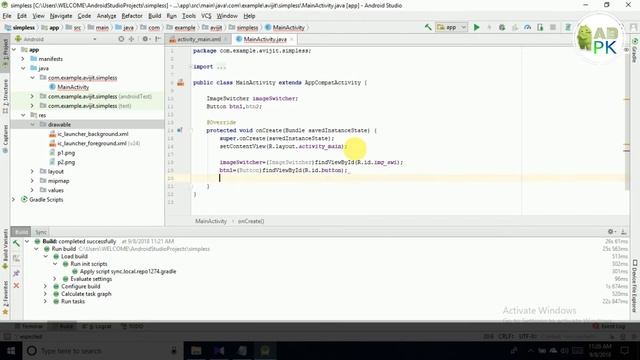
Task: Start debugging with the bug icon
Action: tap(502, 27)
